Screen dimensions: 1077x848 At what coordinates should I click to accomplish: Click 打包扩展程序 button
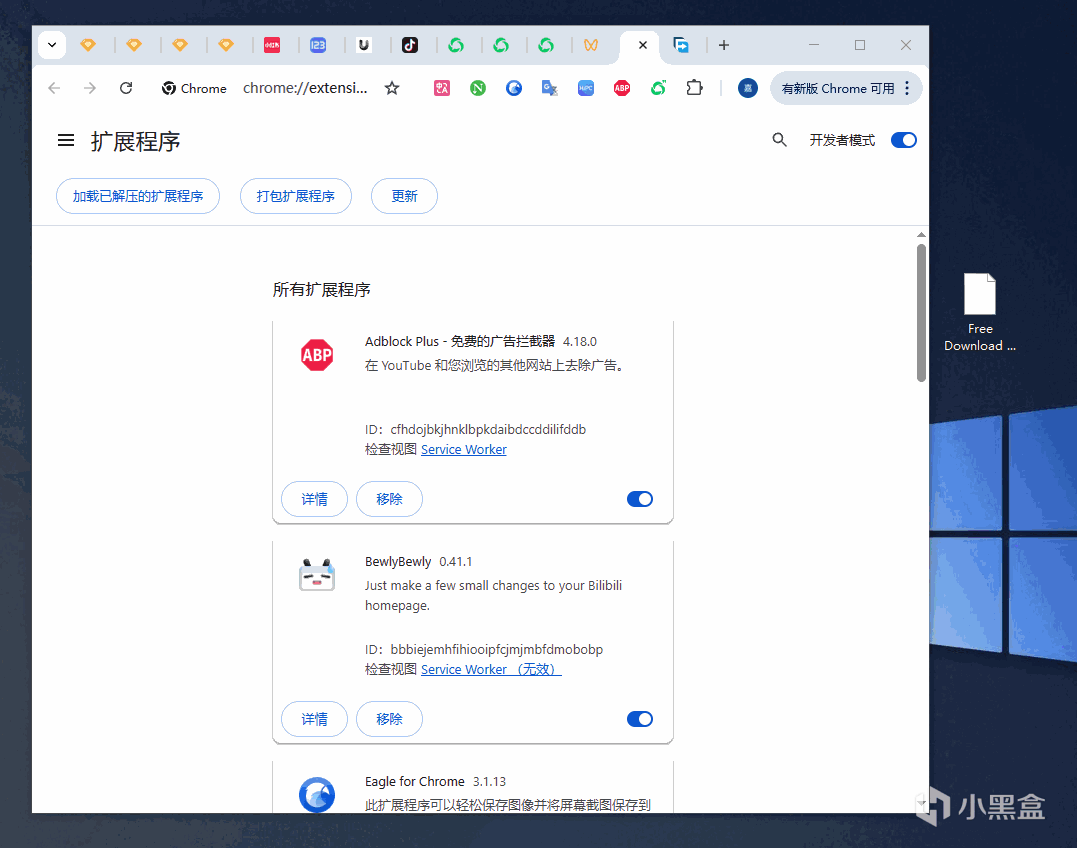pyautogui.click(x=296, y=196)
